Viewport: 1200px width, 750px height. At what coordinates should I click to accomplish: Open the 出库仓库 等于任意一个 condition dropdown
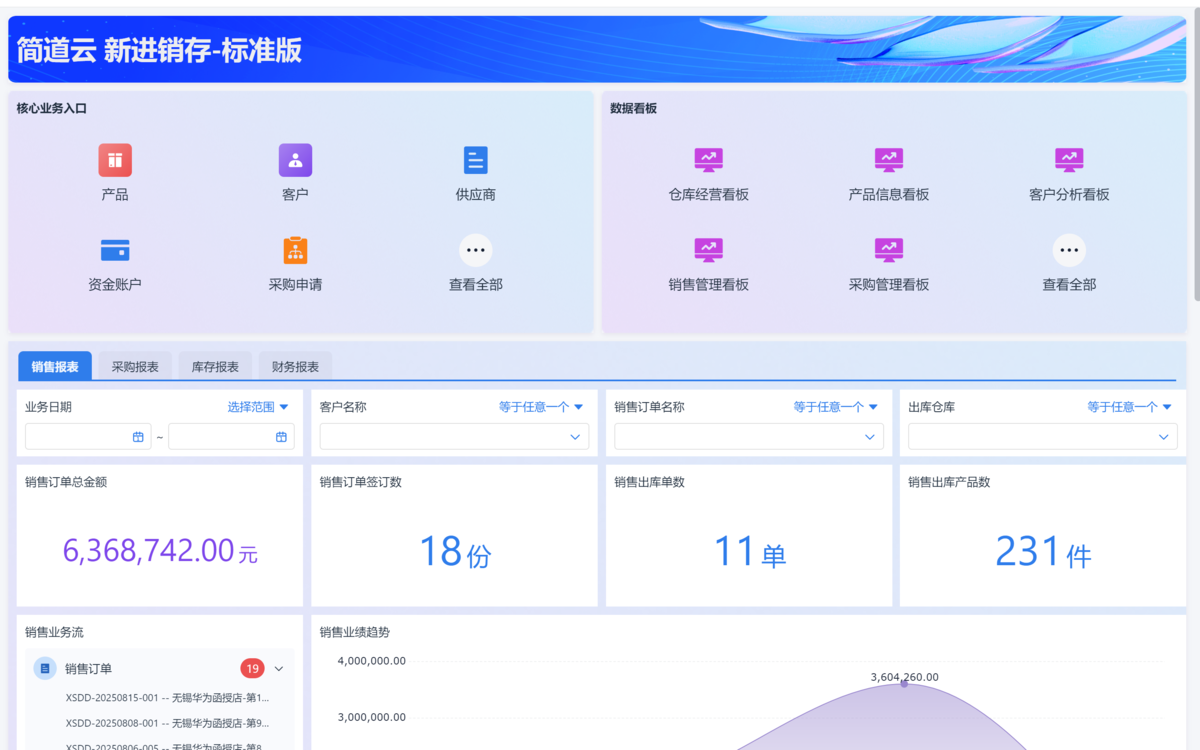(x=1129, y=407)
